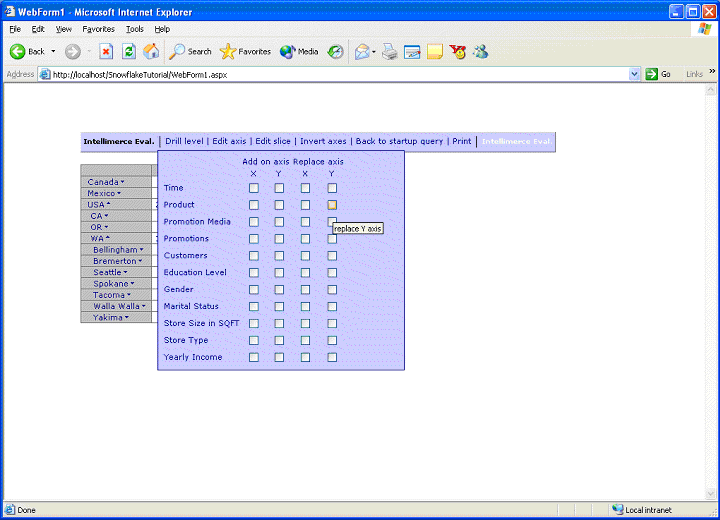
Task: Click the Drill level link
Action: [184, 141]
